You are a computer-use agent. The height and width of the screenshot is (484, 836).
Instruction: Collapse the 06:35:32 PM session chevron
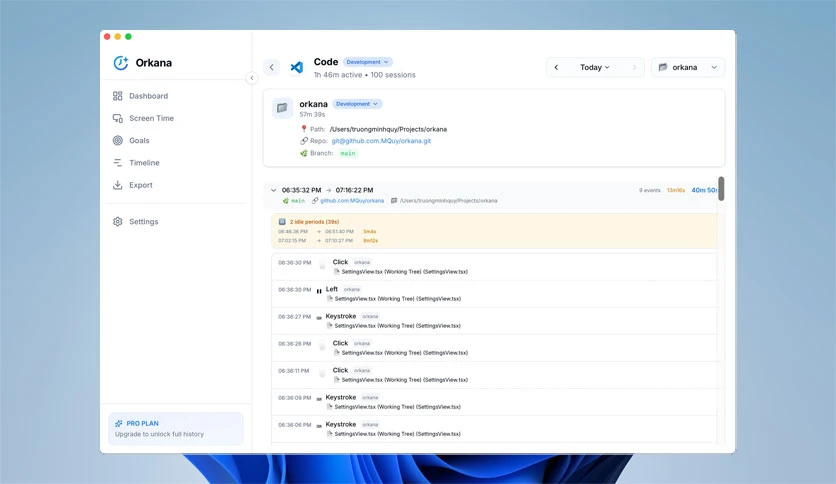click(x=274, y=190)
